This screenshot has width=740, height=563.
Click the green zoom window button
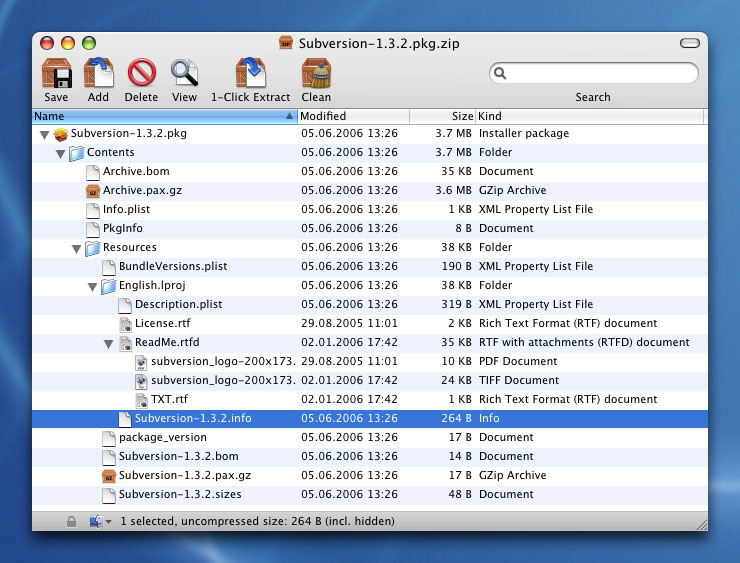89,43
